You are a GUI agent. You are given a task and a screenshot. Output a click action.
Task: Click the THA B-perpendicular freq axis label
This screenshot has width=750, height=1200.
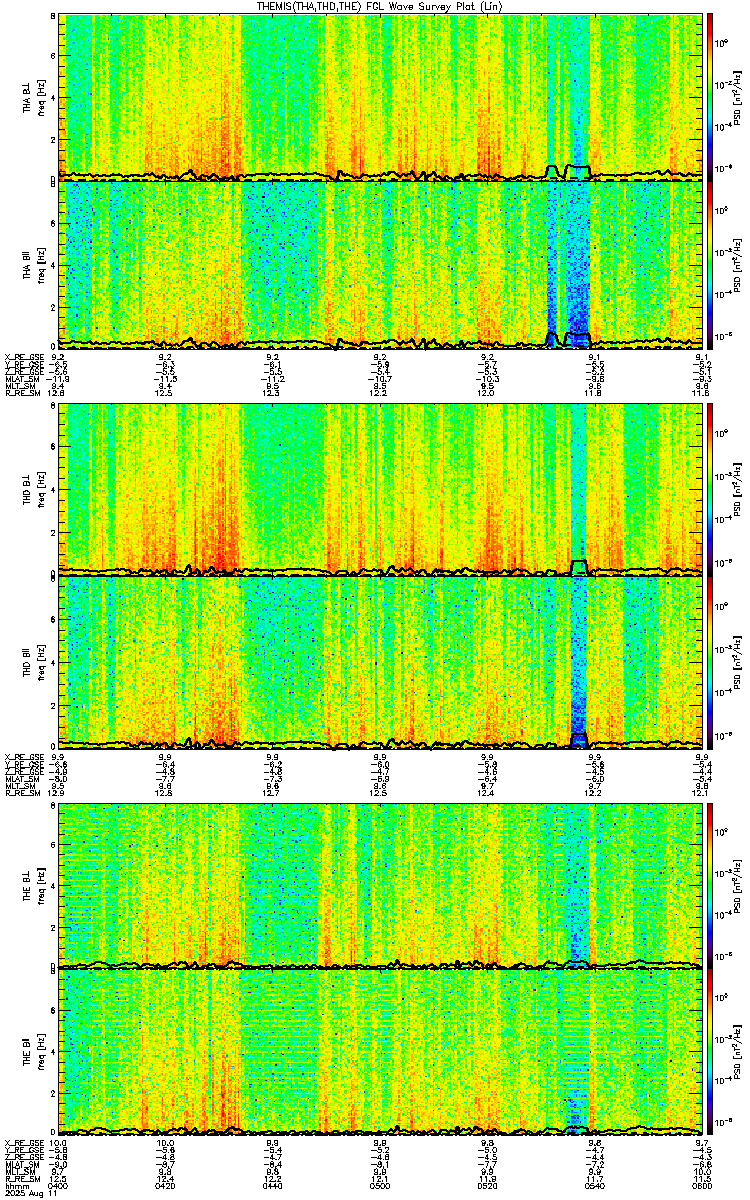click(x=36, y=96)
